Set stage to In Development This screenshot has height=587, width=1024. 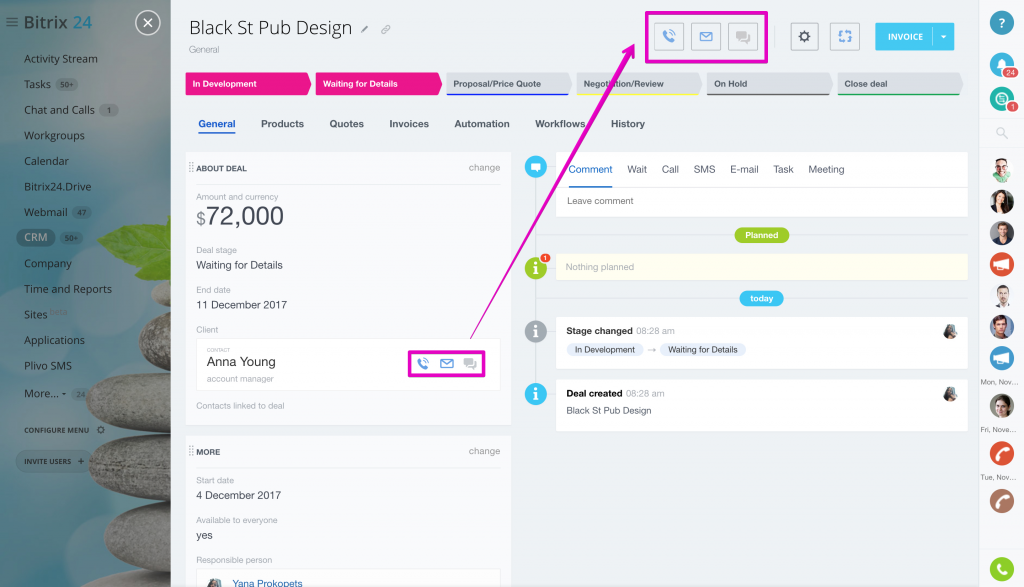click(x=247, y=84)
